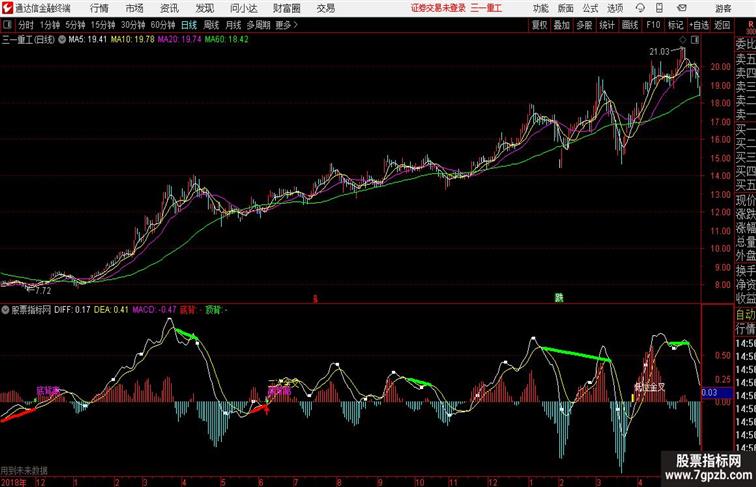Expand the dropdown circle beside 股票指标网 indicator
This screenshot has height=487, width=756.
coord(5,310)
